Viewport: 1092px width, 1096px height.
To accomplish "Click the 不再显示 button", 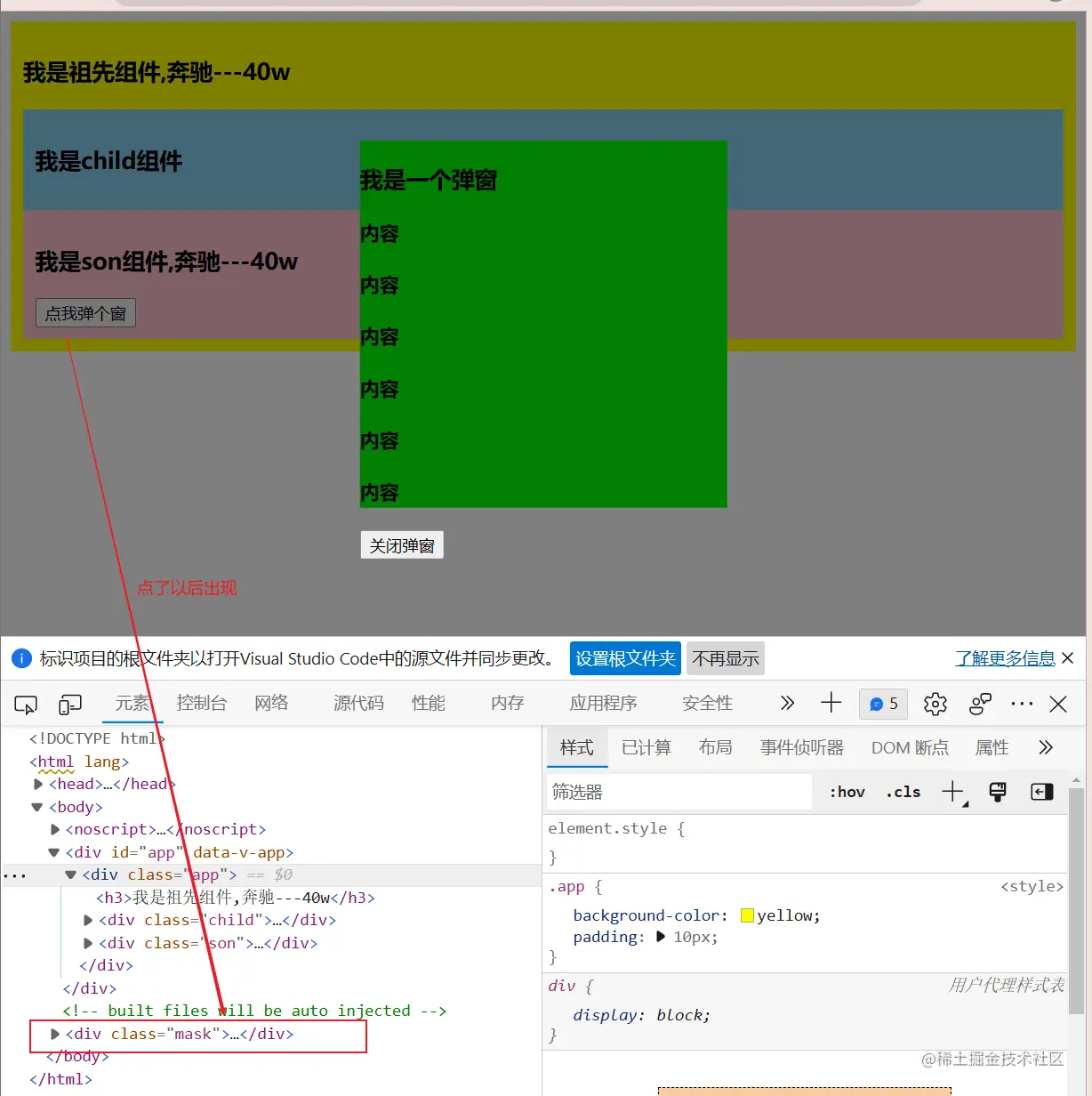I will click(x=726, y=658).
